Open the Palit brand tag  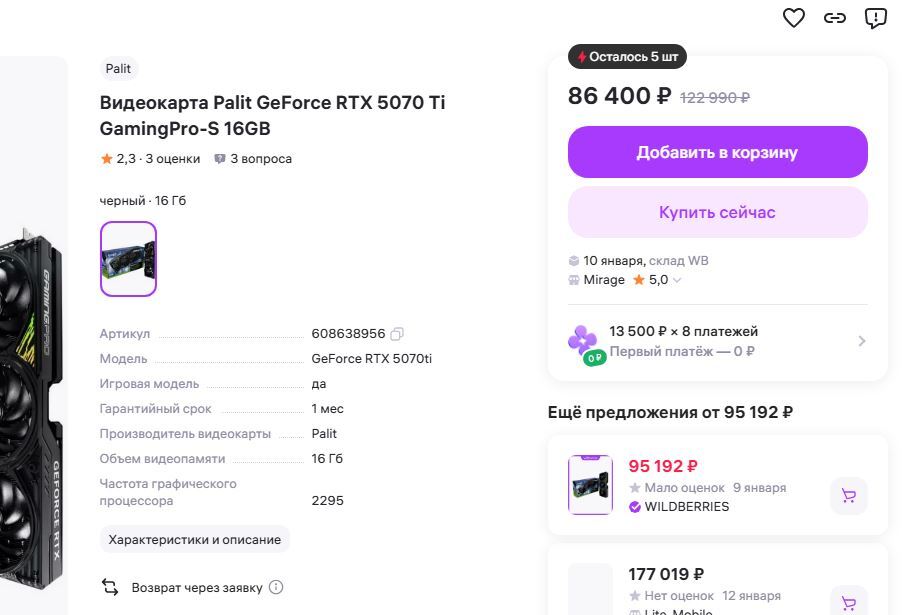(x=118, y=69)
